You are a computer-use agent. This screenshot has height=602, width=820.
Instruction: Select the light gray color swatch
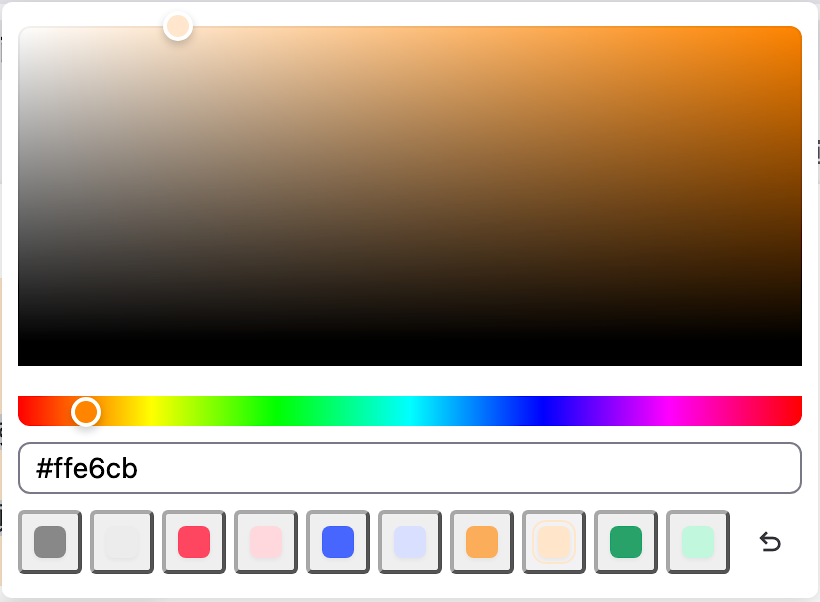point(122,542)
